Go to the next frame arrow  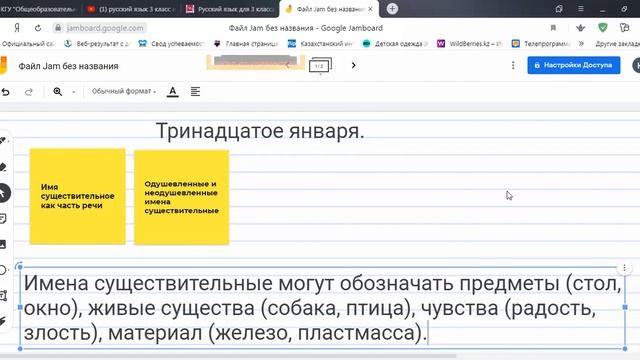(353, 65)
